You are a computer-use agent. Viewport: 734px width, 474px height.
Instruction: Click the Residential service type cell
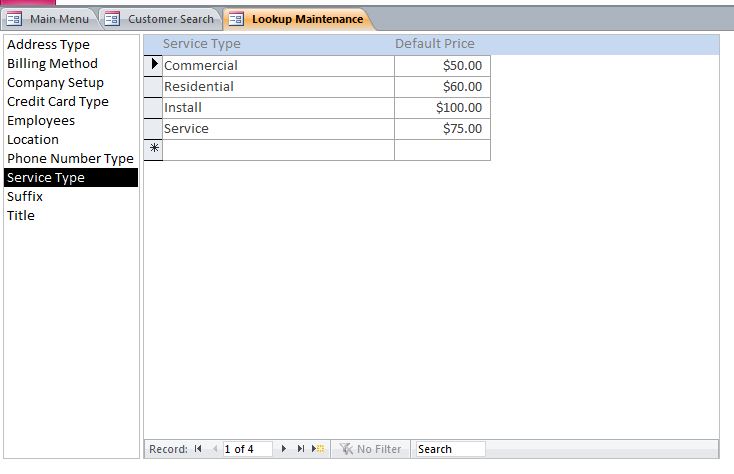279,87
